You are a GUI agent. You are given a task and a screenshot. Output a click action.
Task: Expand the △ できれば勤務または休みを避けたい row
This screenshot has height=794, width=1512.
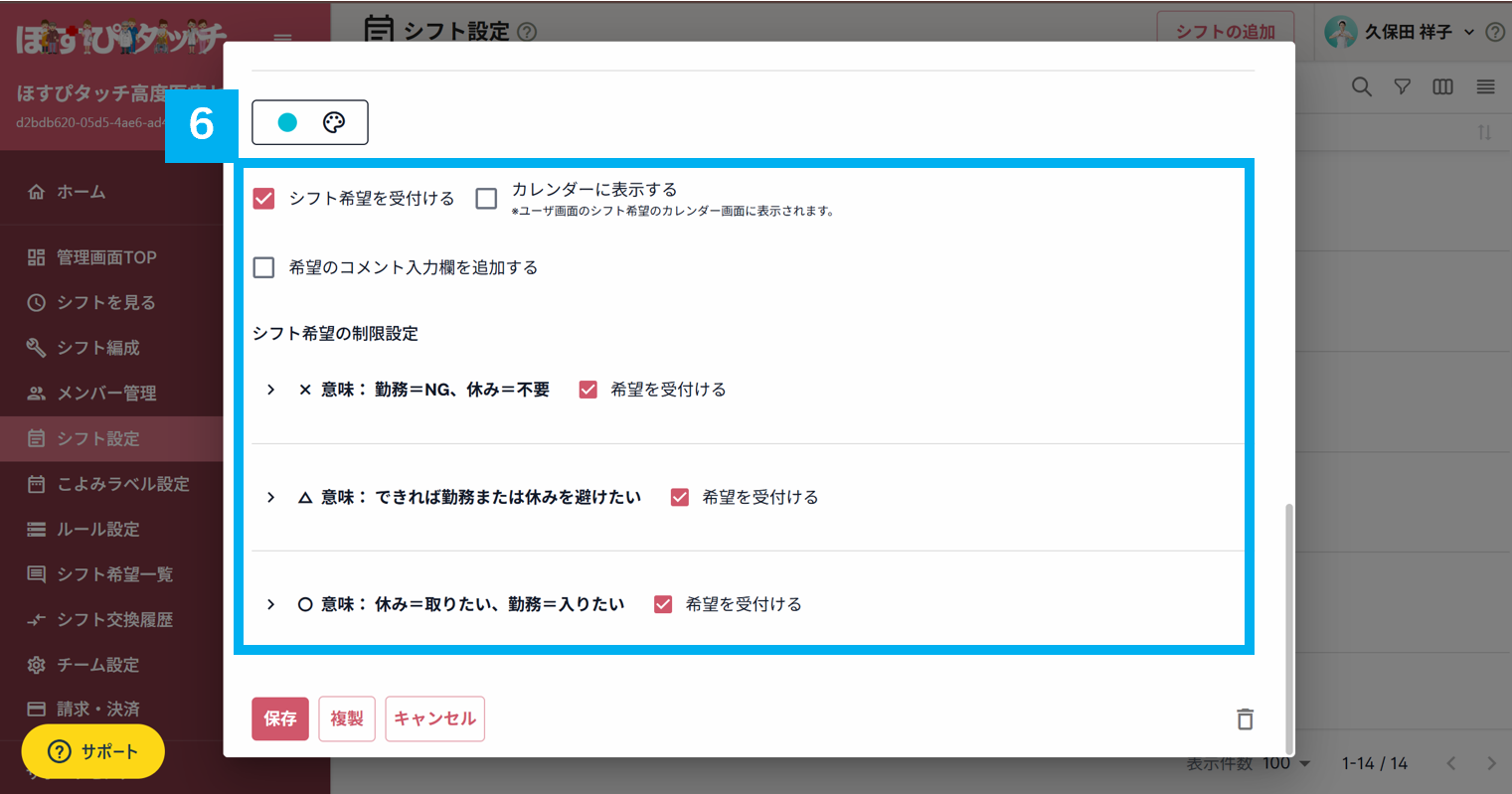coord(270,497)
